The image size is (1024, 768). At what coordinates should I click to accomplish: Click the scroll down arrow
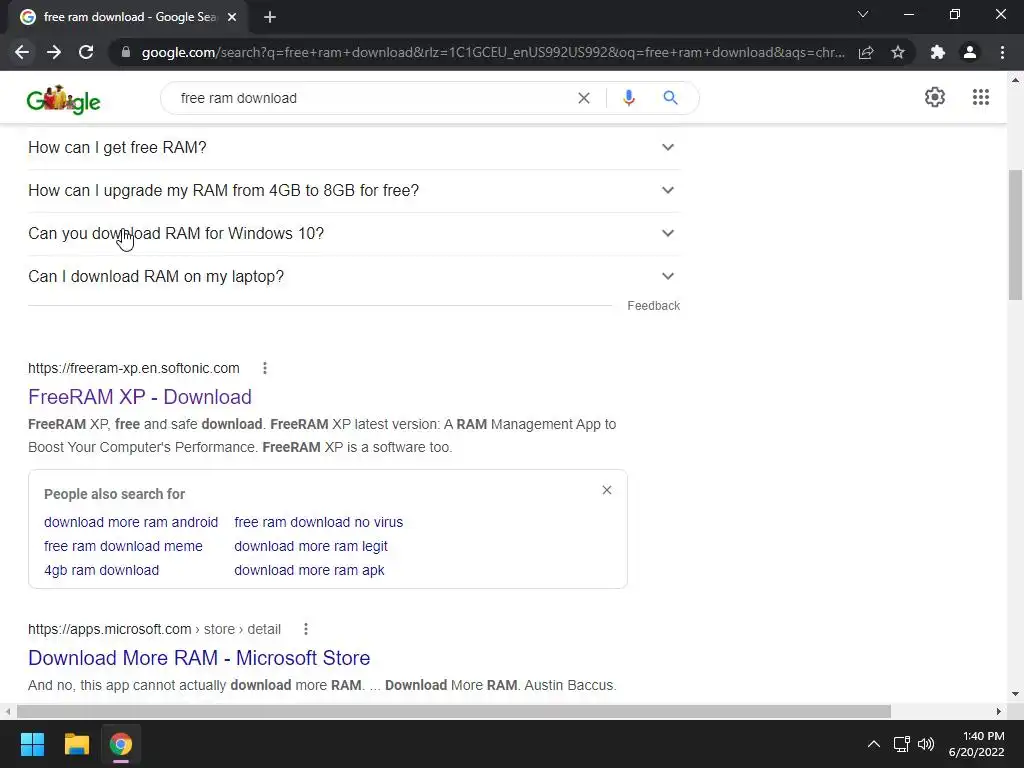click(x=1015, y=694)
